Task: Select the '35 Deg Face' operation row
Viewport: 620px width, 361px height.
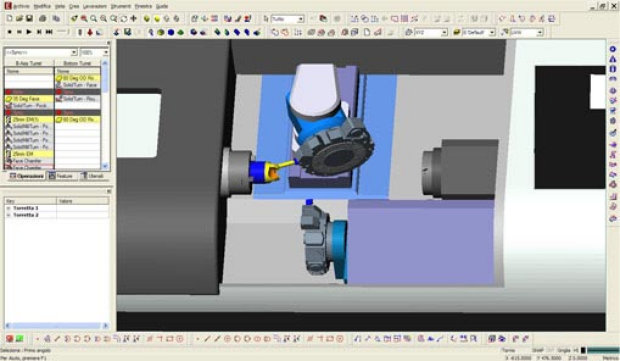Action: [29, 99]
